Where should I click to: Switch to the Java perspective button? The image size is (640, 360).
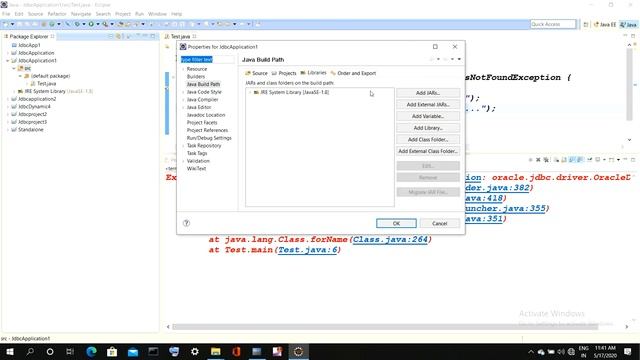click(x=628, y=24)
